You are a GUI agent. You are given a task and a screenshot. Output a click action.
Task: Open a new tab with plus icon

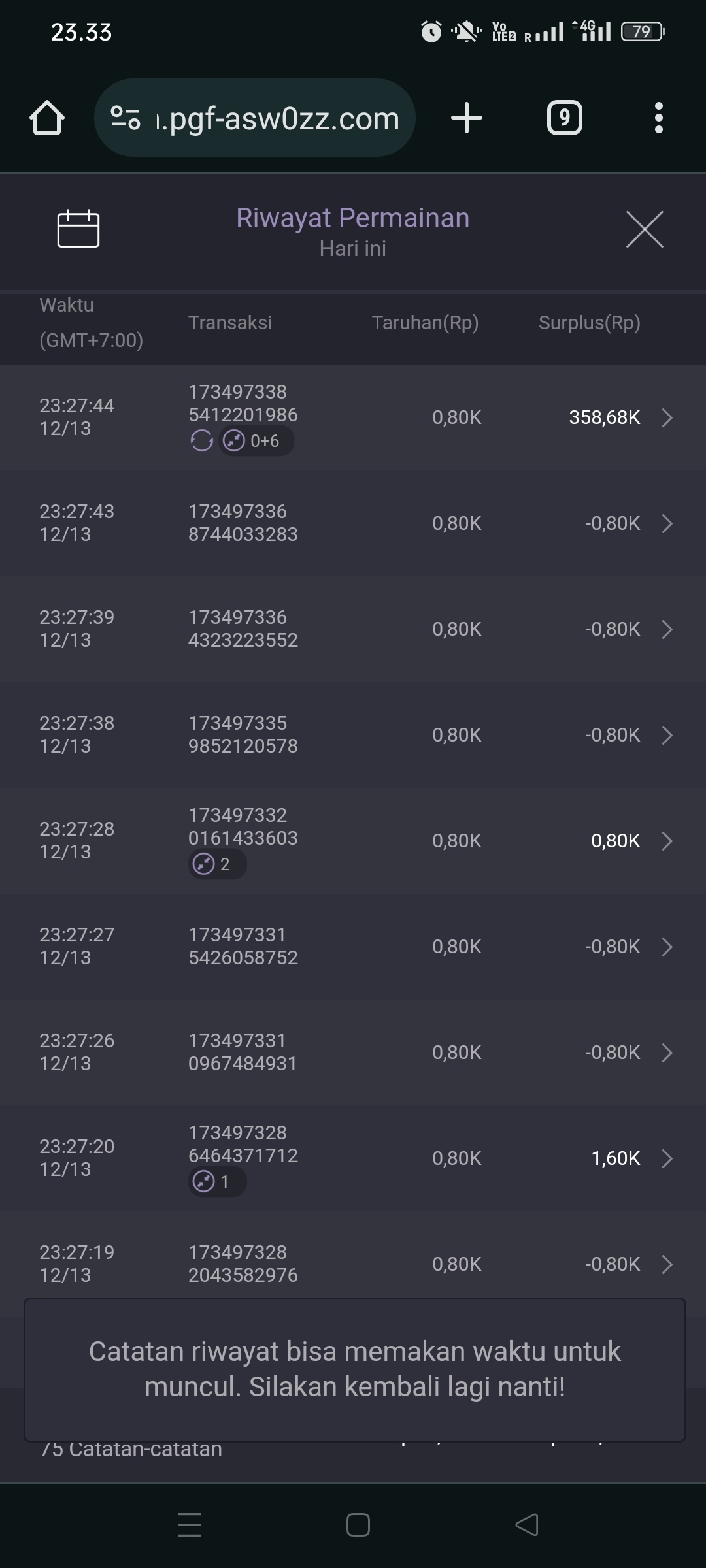467,118
